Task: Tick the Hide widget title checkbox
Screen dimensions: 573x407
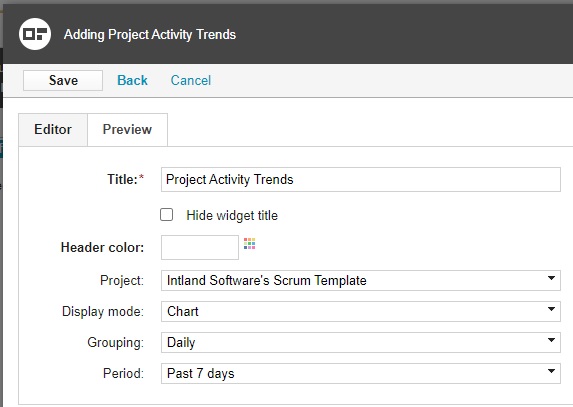Action: (167, 215)
